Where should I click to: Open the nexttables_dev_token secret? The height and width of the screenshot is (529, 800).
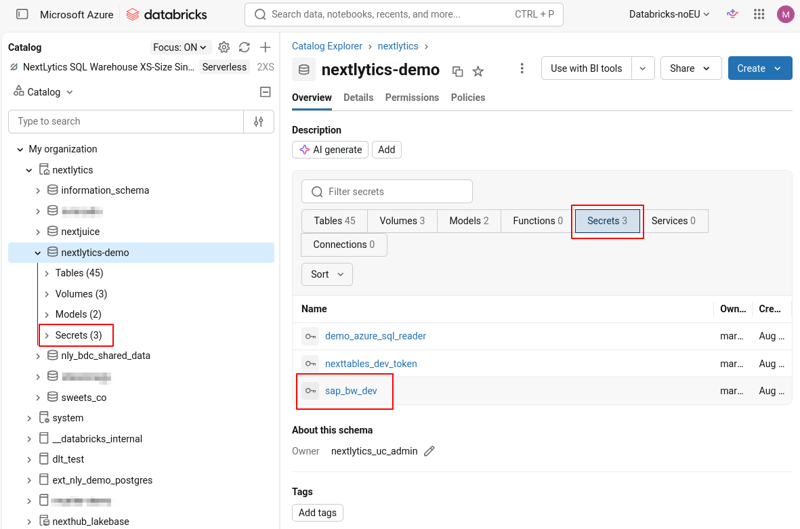tap(371, 364)
